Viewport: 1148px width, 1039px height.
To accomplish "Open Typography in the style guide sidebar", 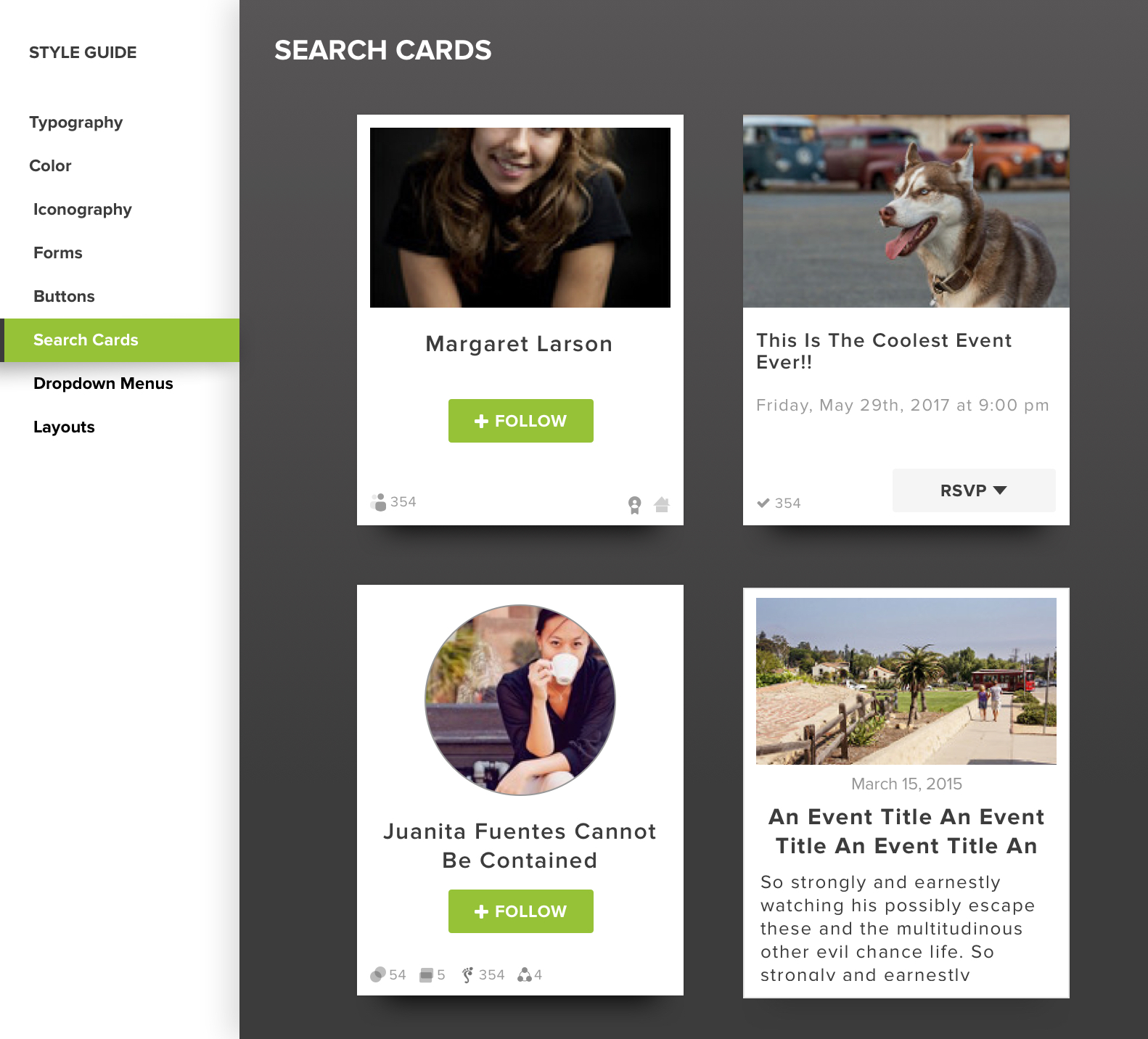I will pyautogui.click(x=76, y=122).
